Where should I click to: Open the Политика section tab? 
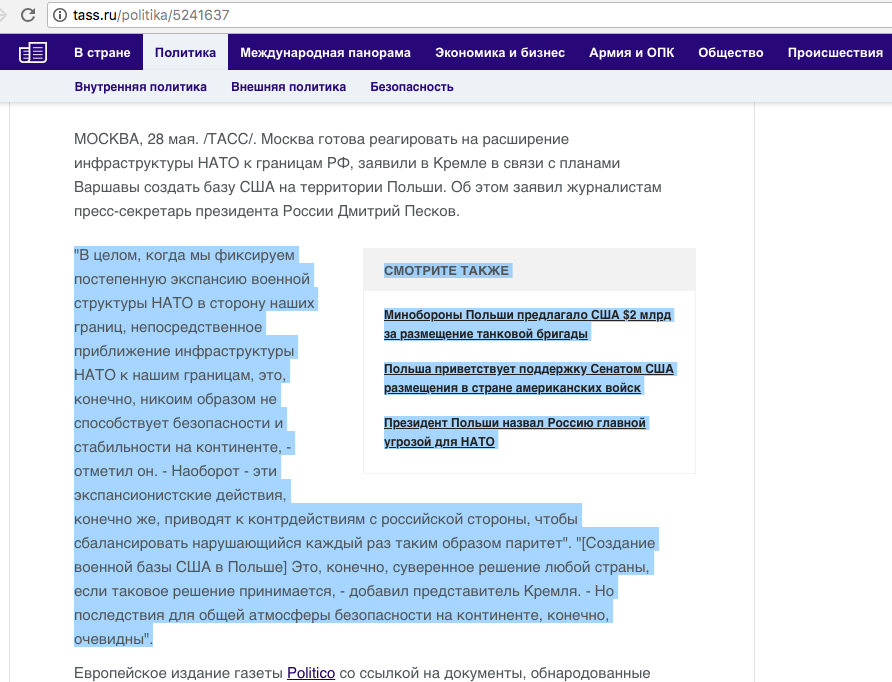186,52
